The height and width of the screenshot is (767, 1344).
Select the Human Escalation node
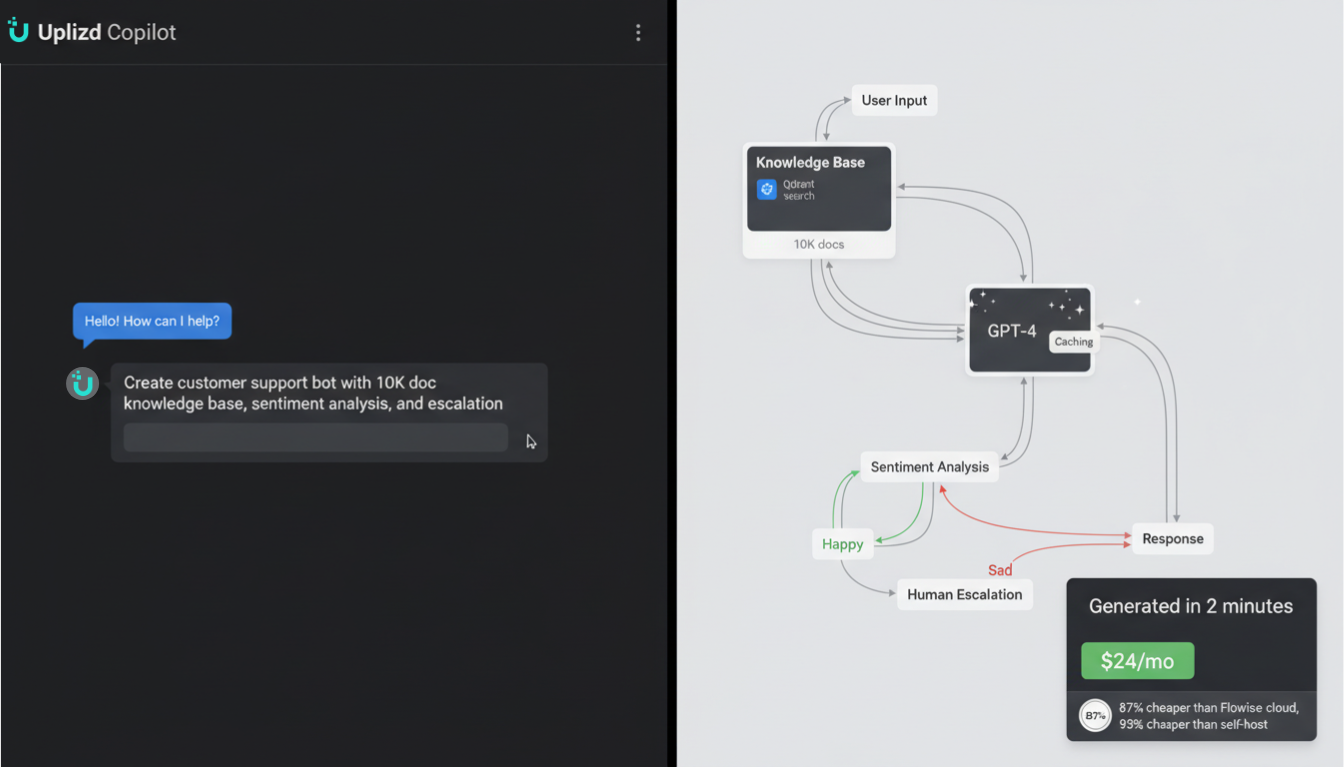pos(964,594)
